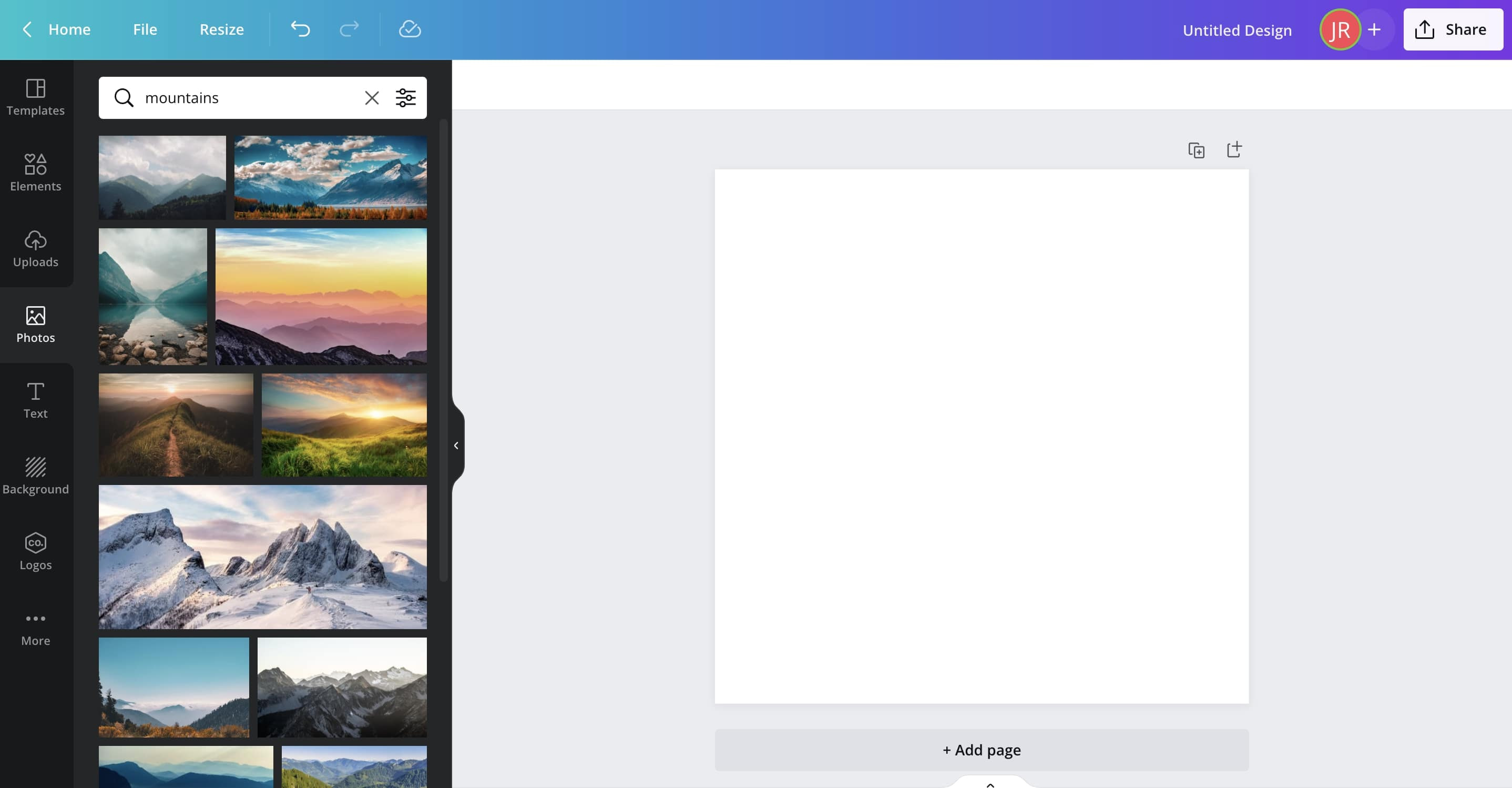Select the snowy mountain peaks photo
The height and width of the screenshot is (788, 1512).
(x=262, y=556)
